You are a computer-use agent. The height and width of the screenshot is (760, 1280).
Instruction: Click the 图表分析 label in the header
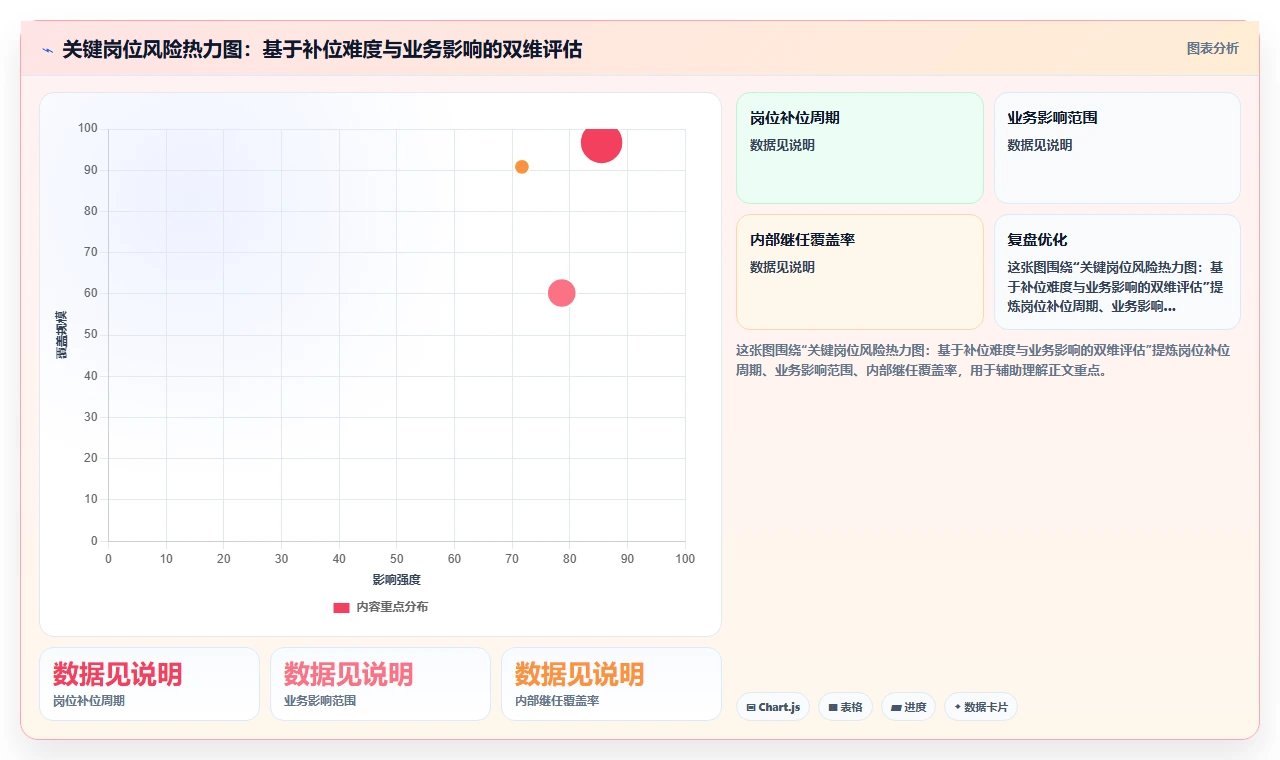(1212, 48)
